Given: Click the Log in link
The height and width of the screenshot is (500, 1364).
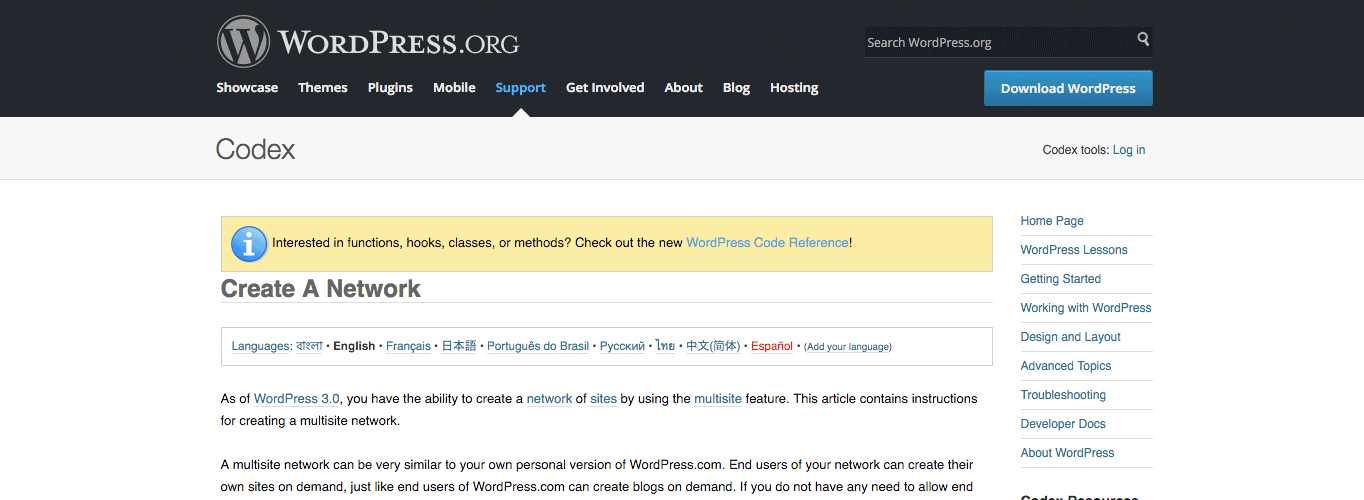Looking at the screenshot, I should pos(1129,150).
